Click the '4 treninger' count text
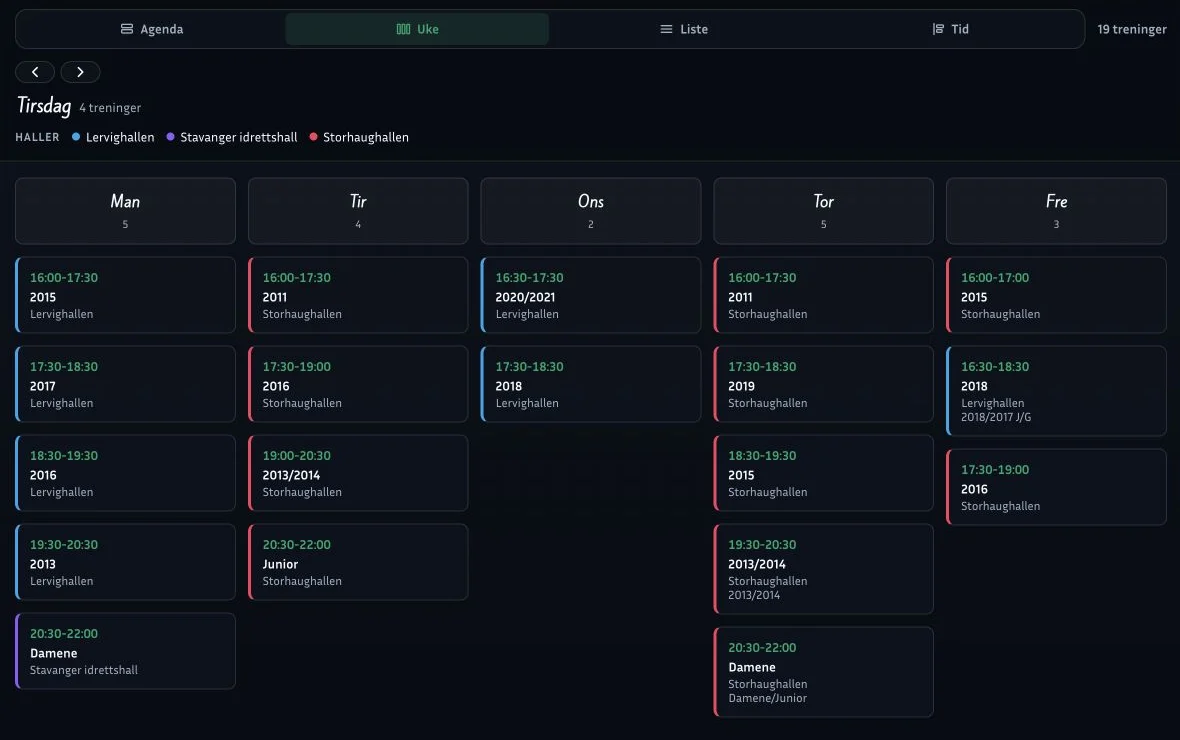The image size is (1180, 740). [x=110, y=108]
